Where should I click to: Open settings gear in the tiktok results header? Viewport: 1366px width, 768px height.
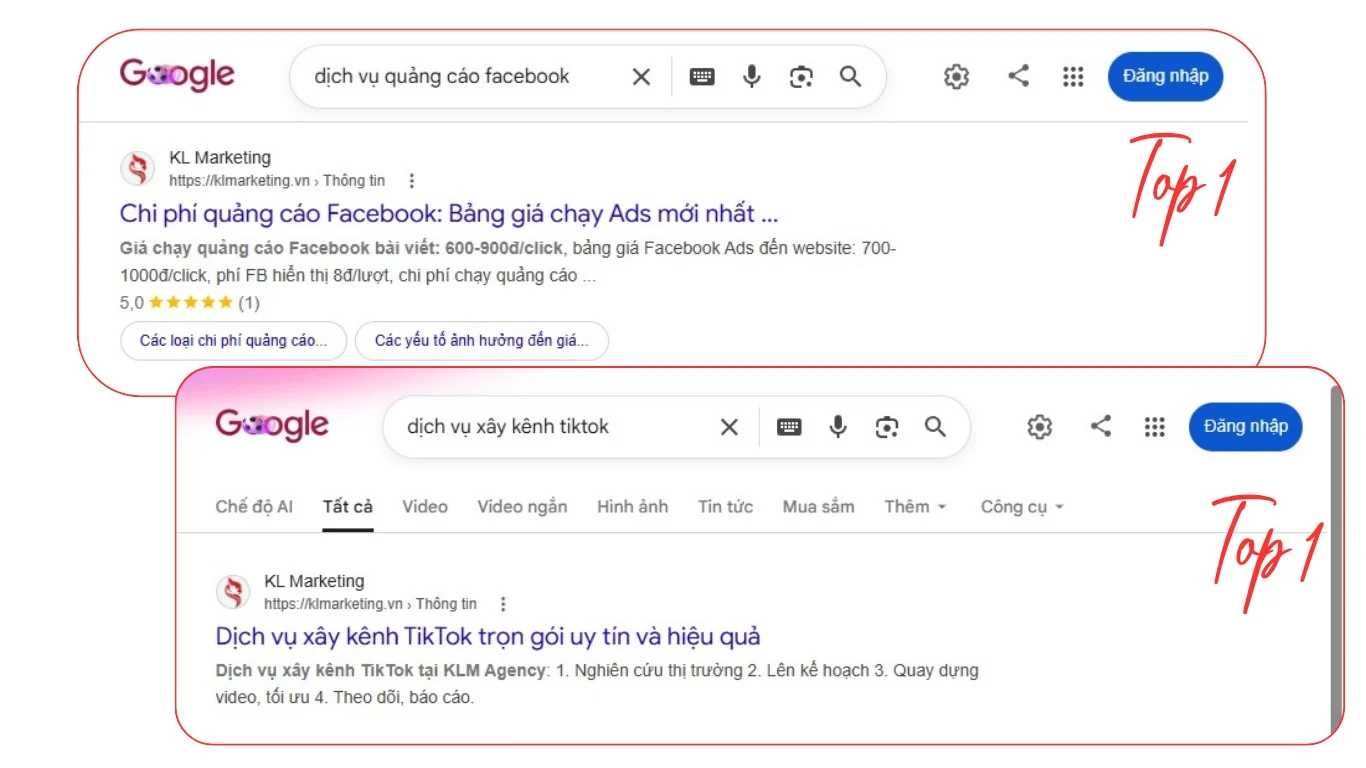point(1040,427)
